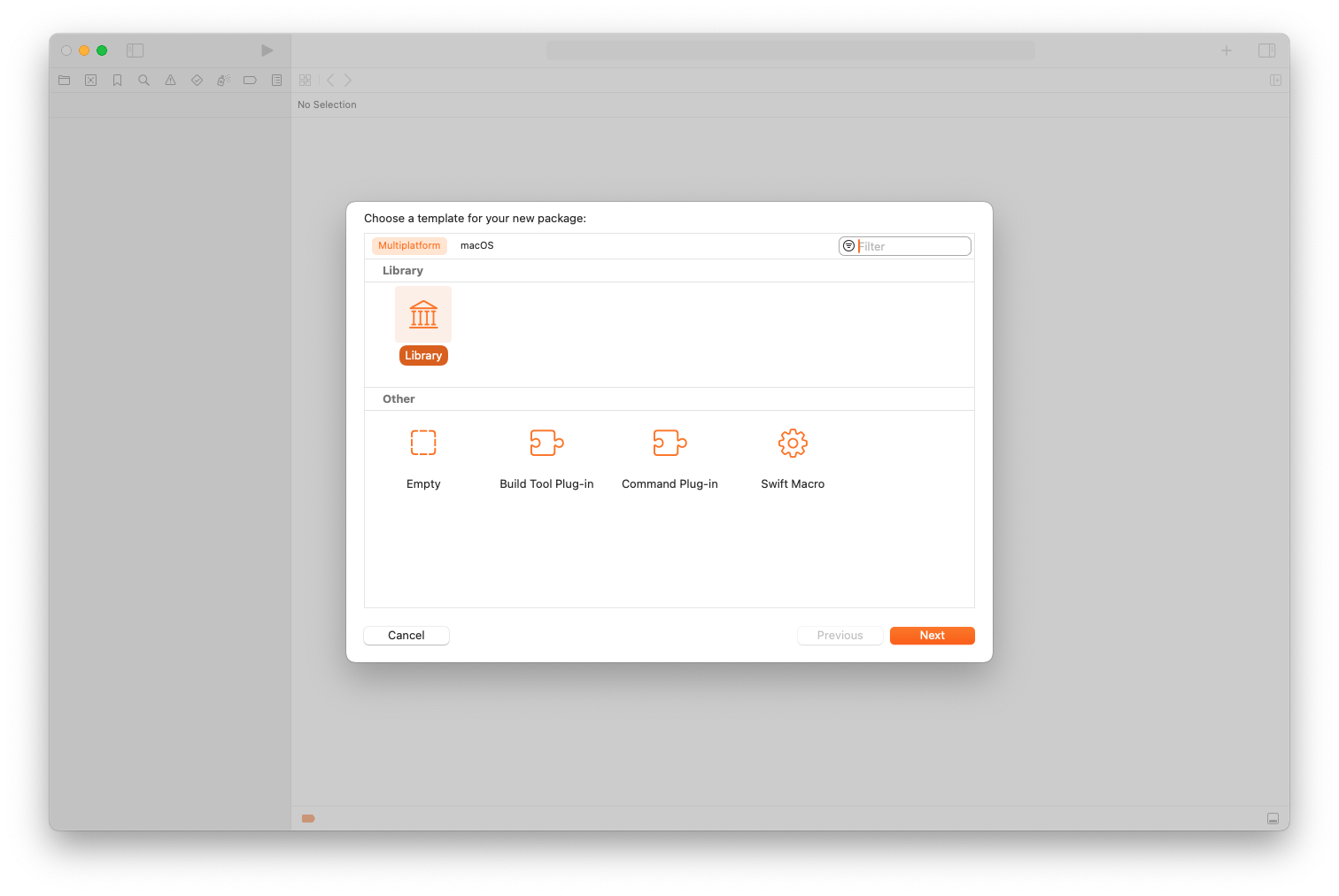This screenshot has width=1339, height=896.
Task: Switch to the macOS template tab
Action: pos(476,245)
